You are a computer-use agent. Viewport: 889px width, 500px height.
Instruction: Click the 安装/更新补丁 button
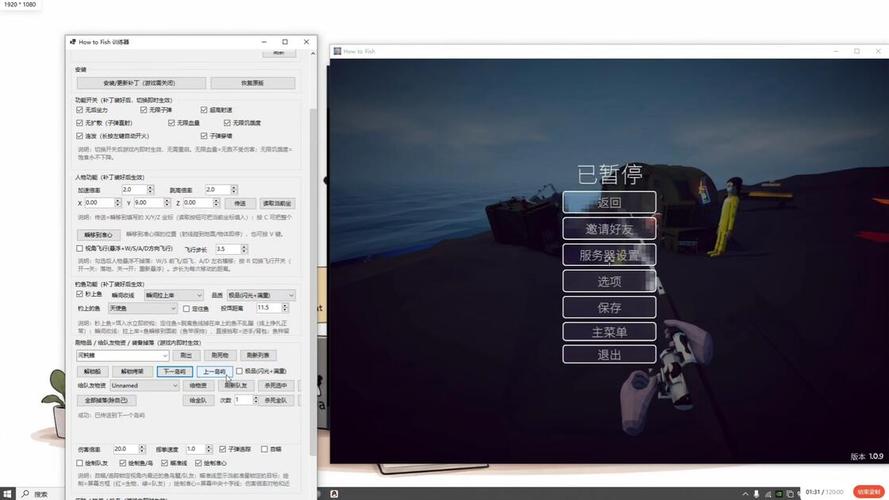click(141, 83)
